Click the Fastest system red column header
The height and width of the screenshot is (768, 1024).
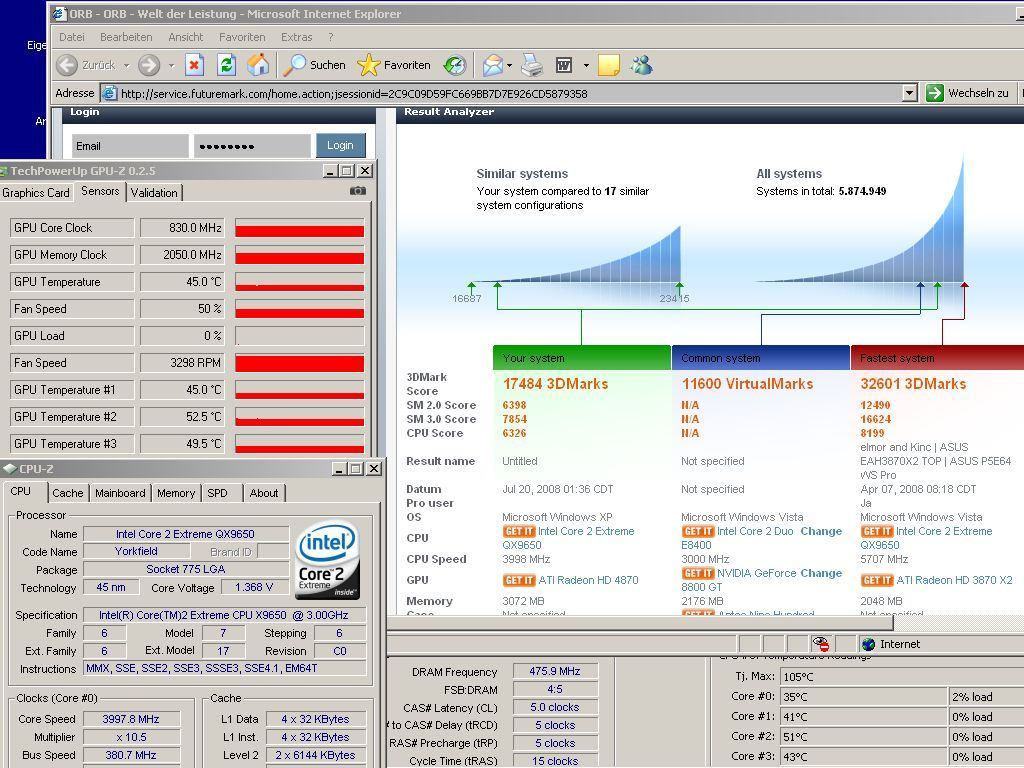(938, 358)
